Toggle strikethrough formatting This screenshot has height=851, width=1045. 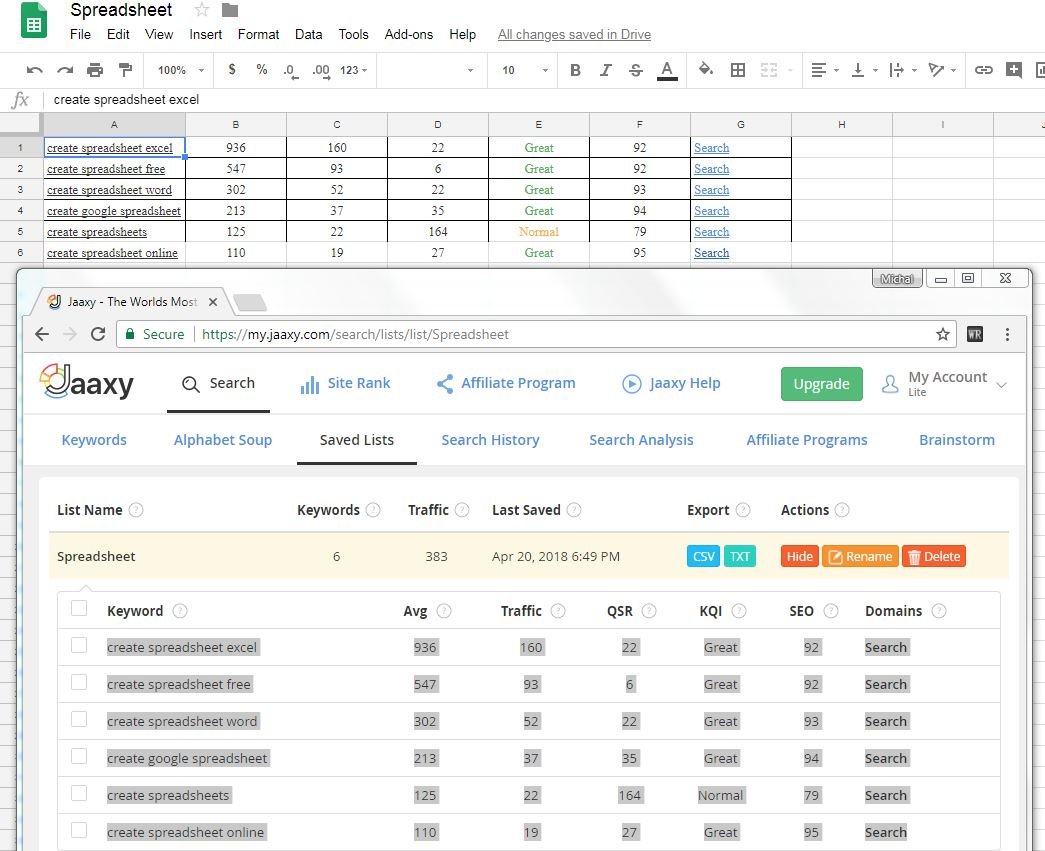[636, 70]
